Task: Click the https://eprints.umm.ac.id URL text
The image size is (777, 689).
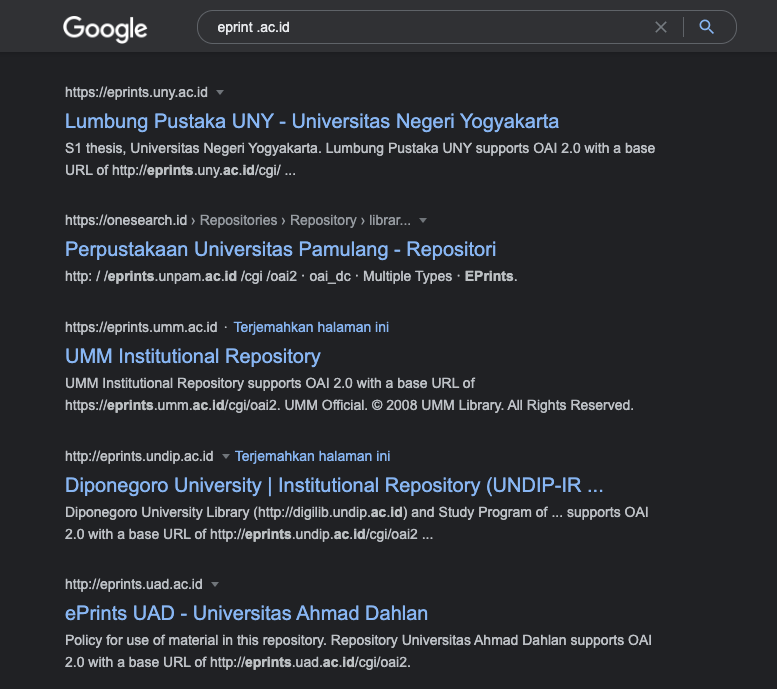Action: 141,327
